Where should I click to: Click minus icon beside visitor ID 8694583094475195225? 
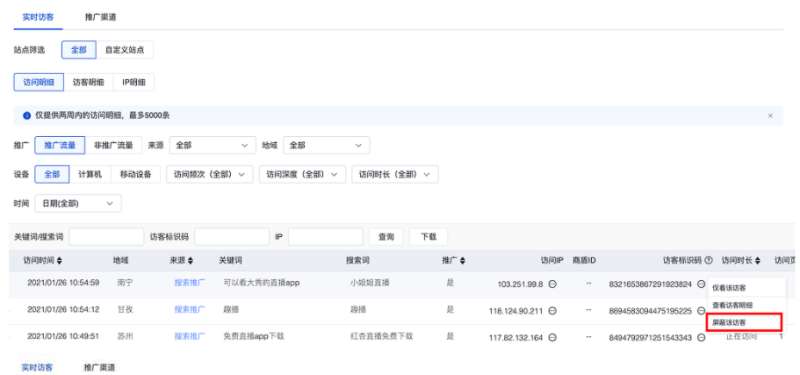[701, 311]
